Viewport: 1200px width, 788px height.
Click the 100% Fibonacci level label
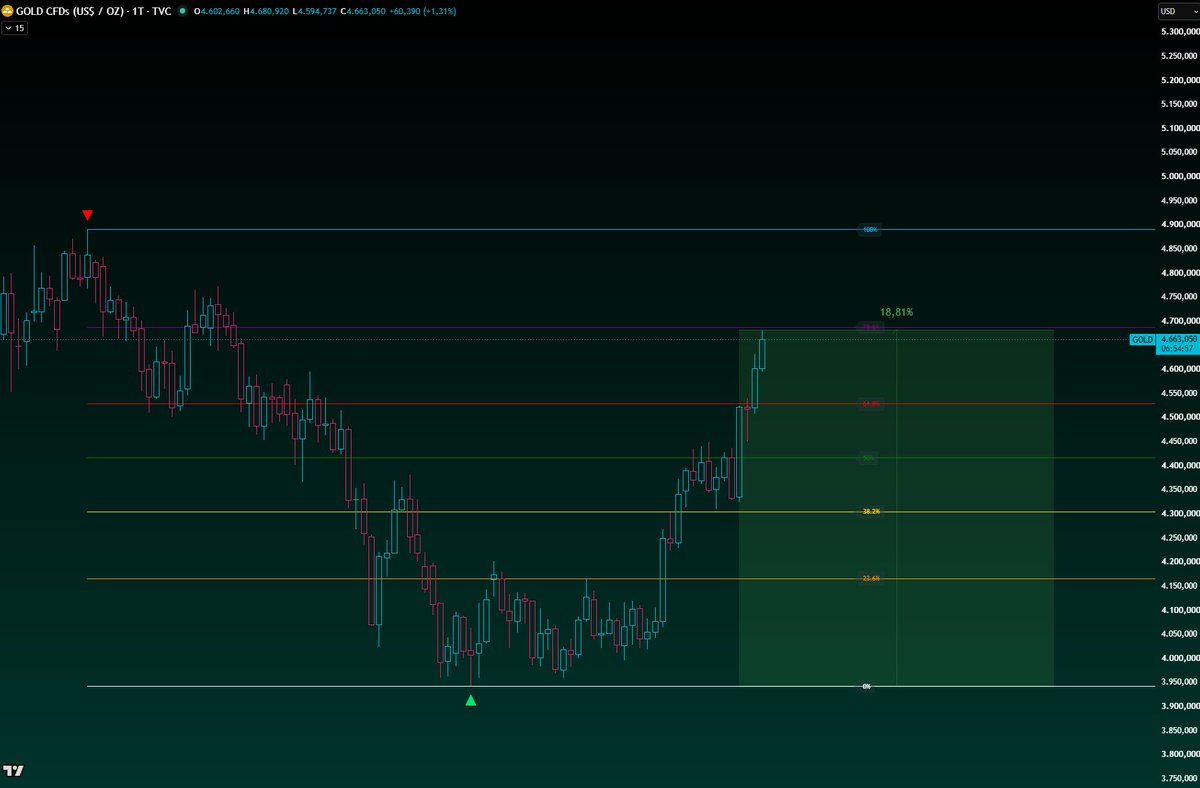pos(870,230)
